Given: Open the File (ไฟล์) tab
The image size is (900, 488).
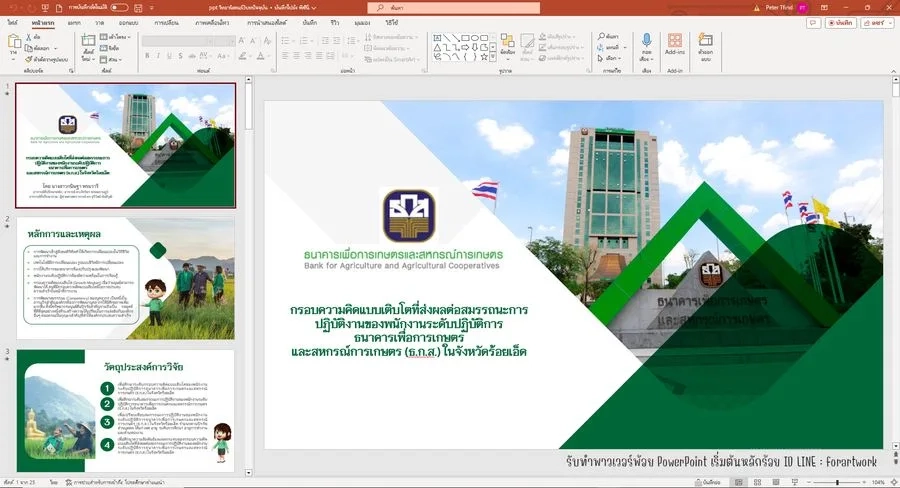Looking at the screenshot, I should [13, 23].
